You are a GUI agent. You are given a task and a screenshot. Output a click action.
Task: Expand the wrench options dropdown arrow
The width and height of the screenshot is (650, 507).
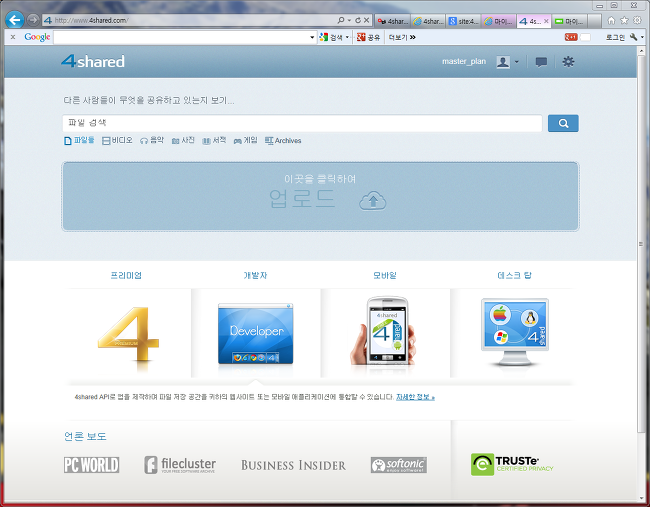point(642,37)
